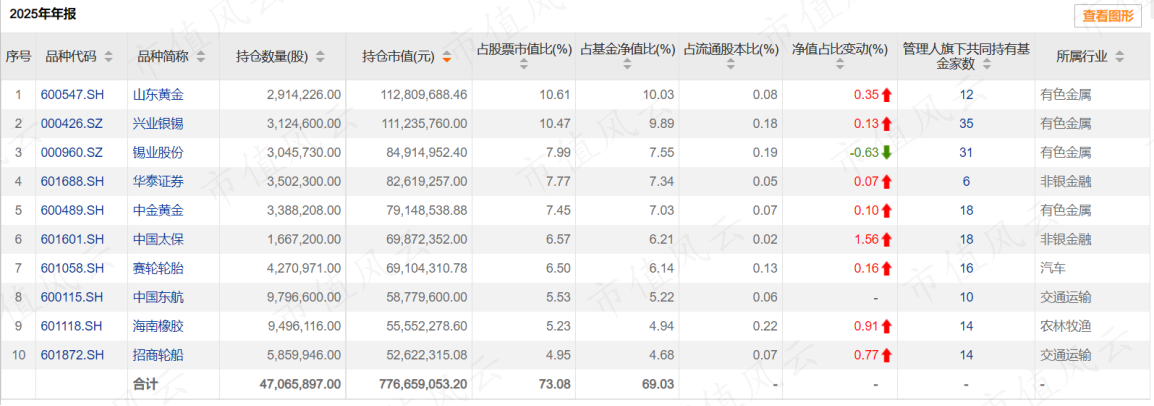Click the 序号 column header
The width and height of the screenshot is (1154, 406).
18,57
